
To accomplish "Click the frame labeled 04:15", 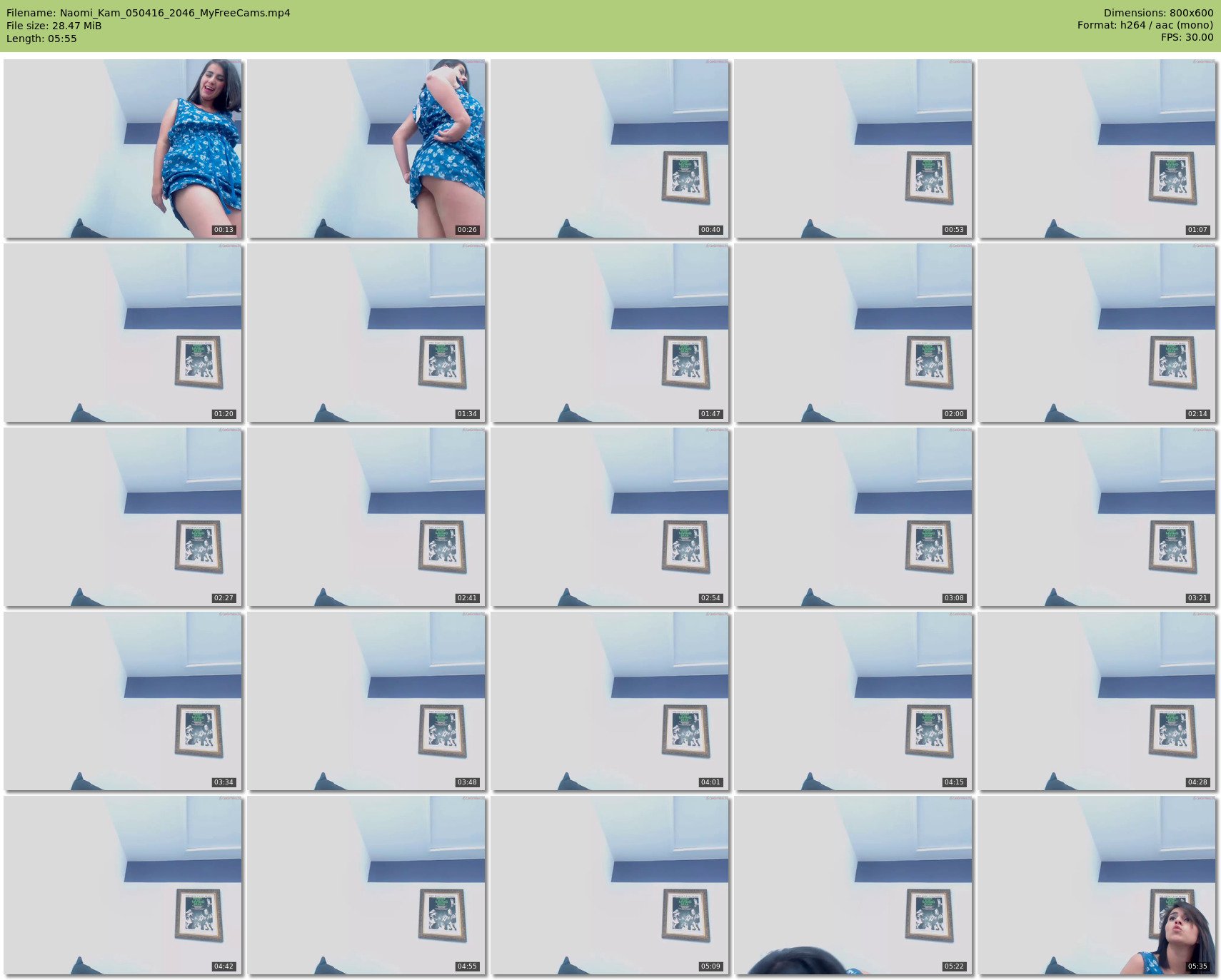I will pyautogui.click(x=853, y=701).
